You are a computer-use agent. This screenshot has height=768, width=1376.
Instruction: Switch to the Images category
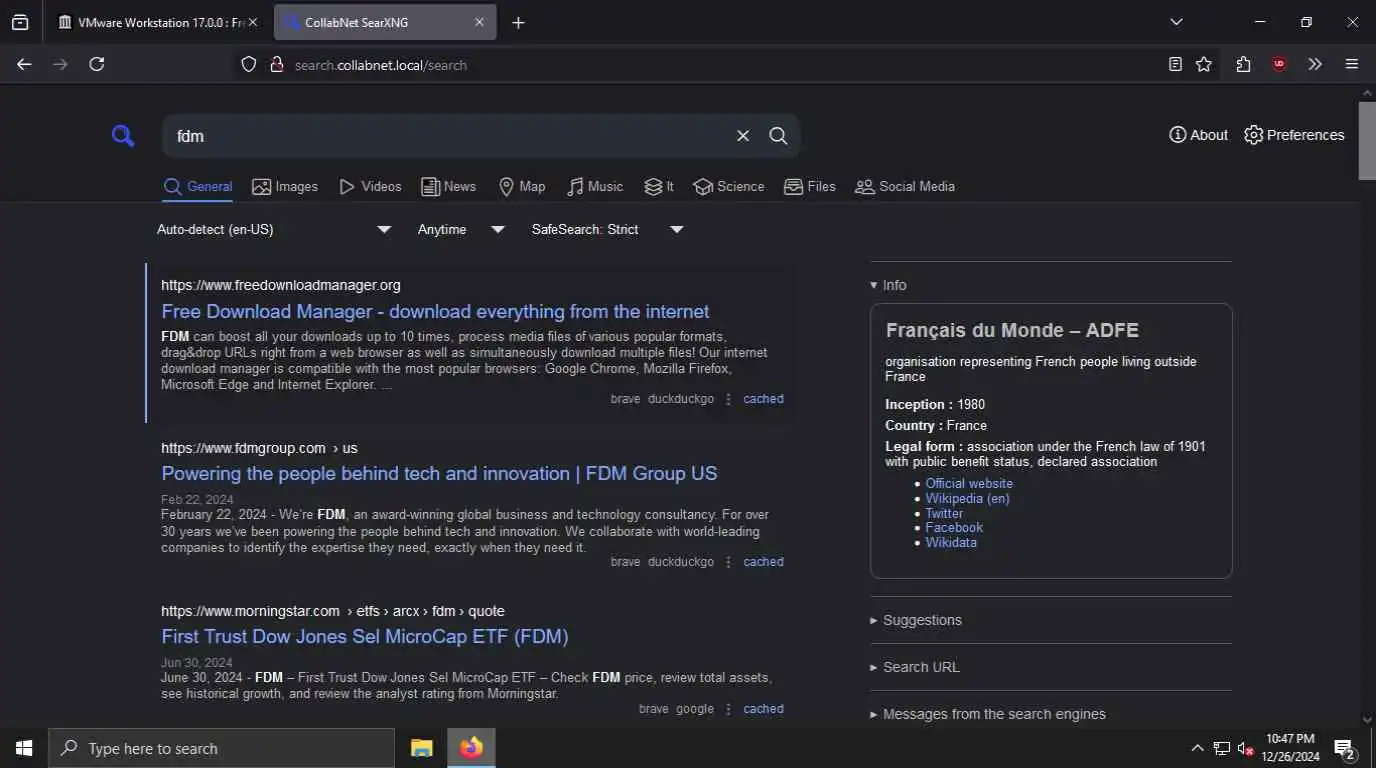click(x=285, y=186)
